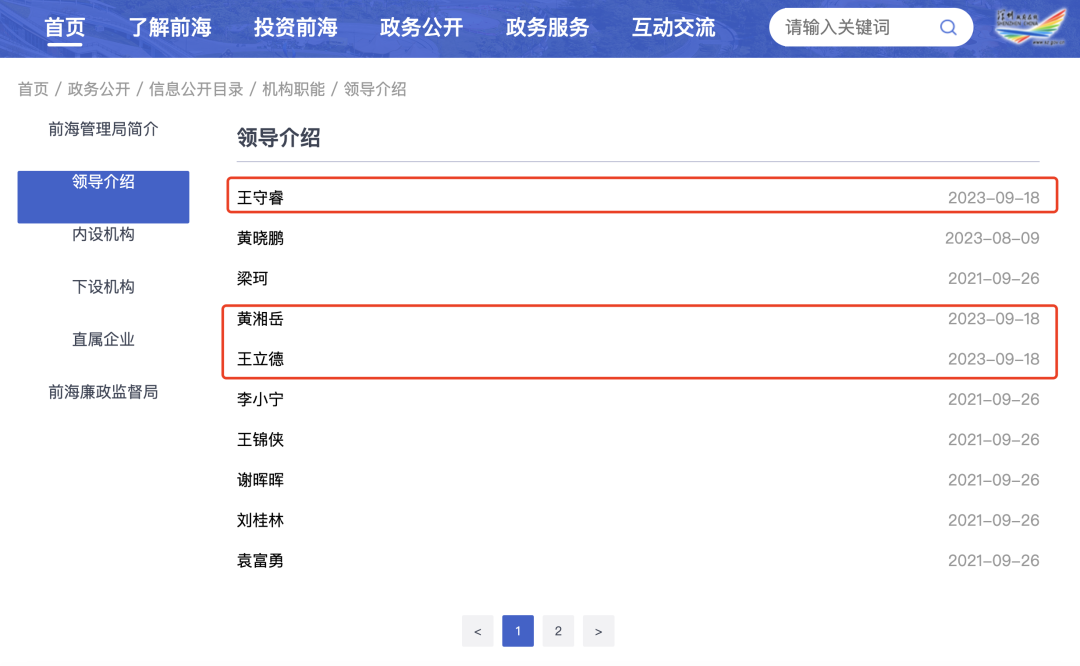
Task: Switch to the 互动交流 section
Action: click(x=674, y=28)
